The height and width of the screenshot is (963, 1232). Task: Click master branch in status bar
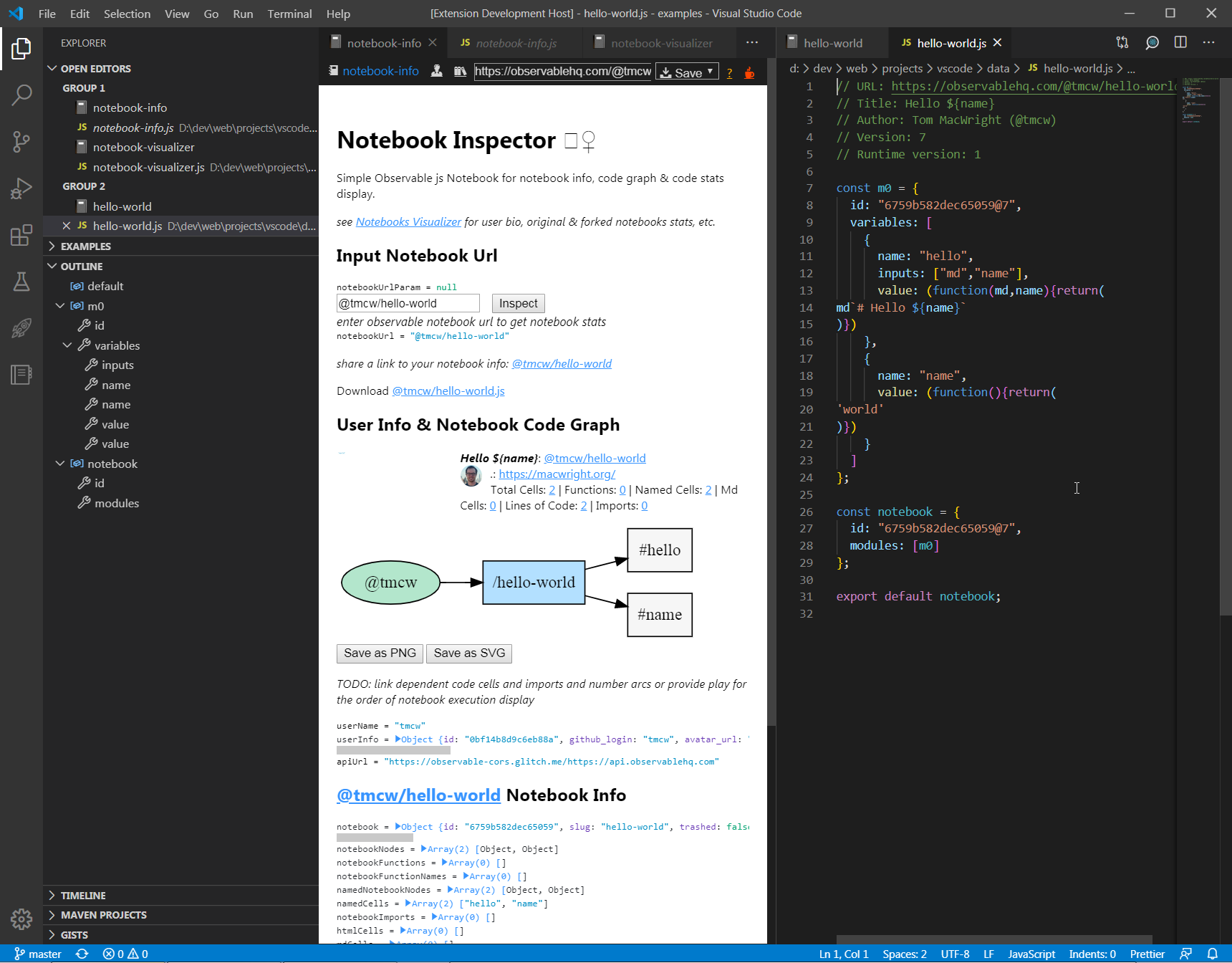[38, 954]
